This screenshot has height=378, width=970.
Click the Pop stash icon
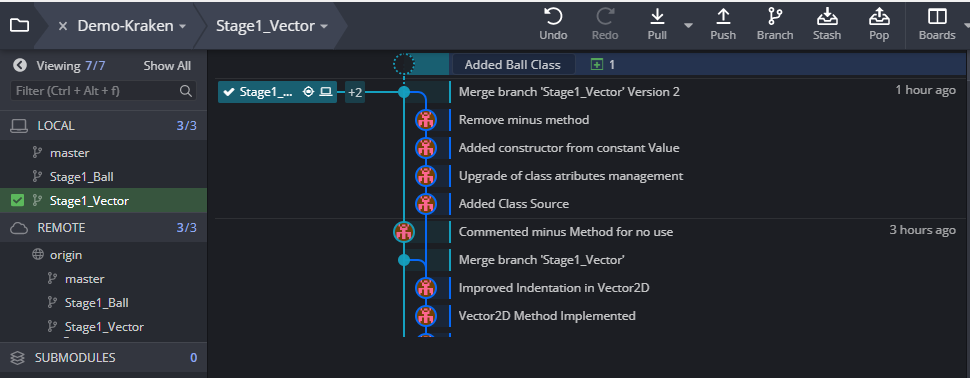(x=878, y=17)
